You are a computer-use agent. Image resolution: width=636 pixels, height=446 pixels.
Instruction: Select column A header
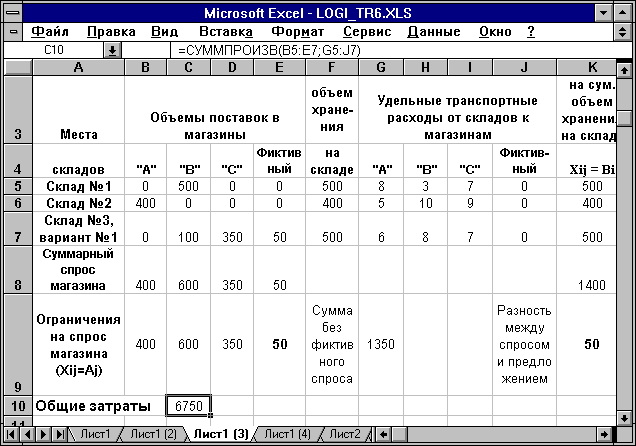coord(79,67)
